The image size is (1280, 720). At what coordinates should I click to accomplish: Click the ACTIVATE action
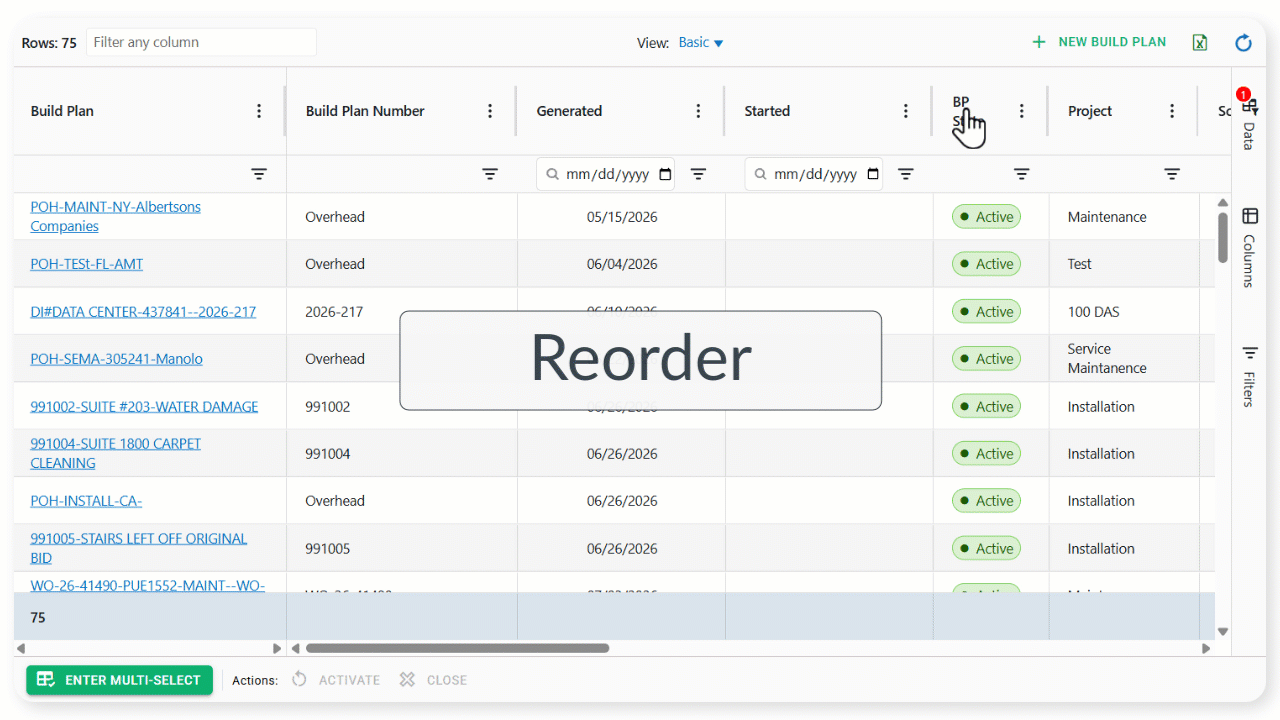[x=336, y=680]
